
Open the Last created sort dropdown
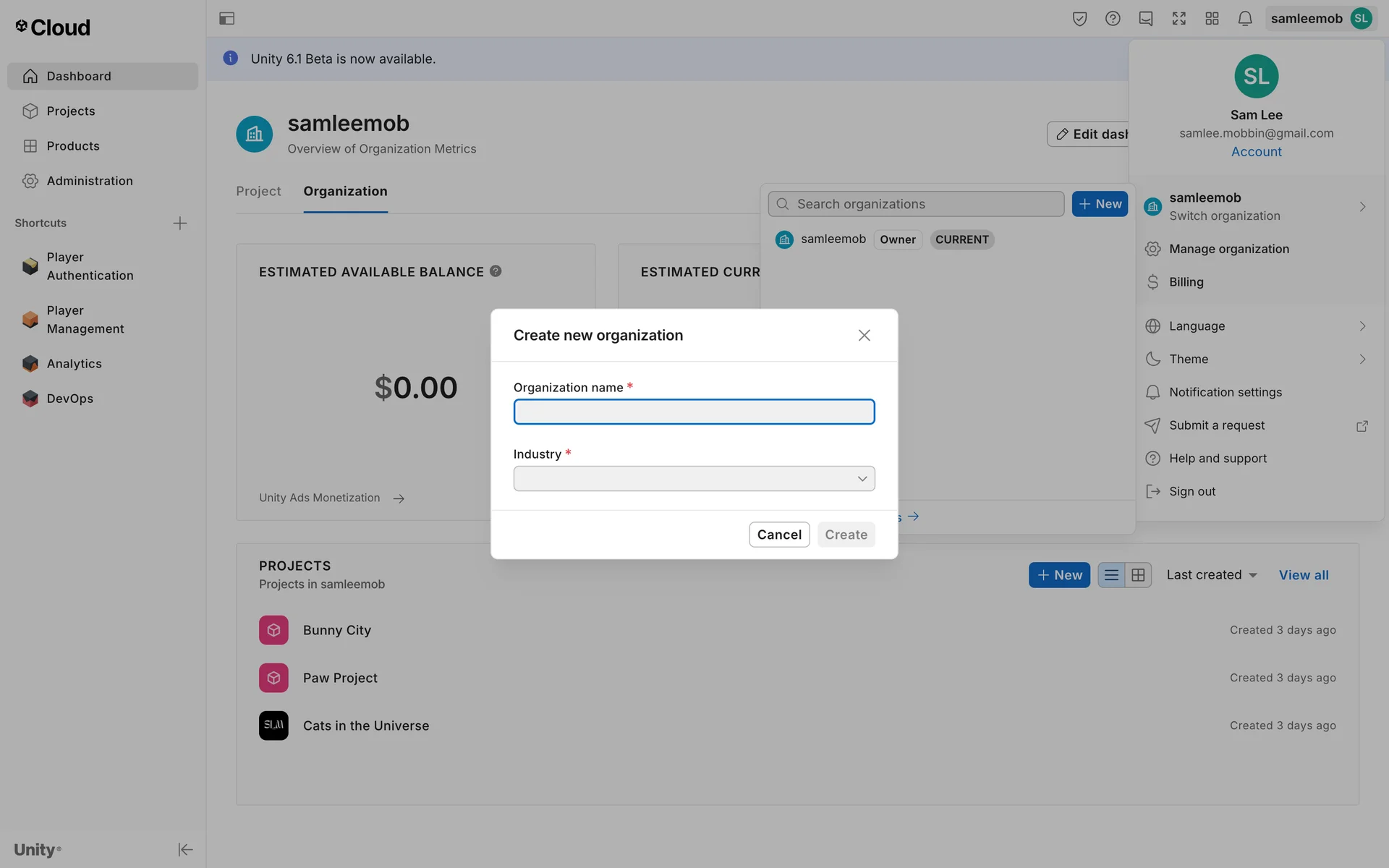1211,575
